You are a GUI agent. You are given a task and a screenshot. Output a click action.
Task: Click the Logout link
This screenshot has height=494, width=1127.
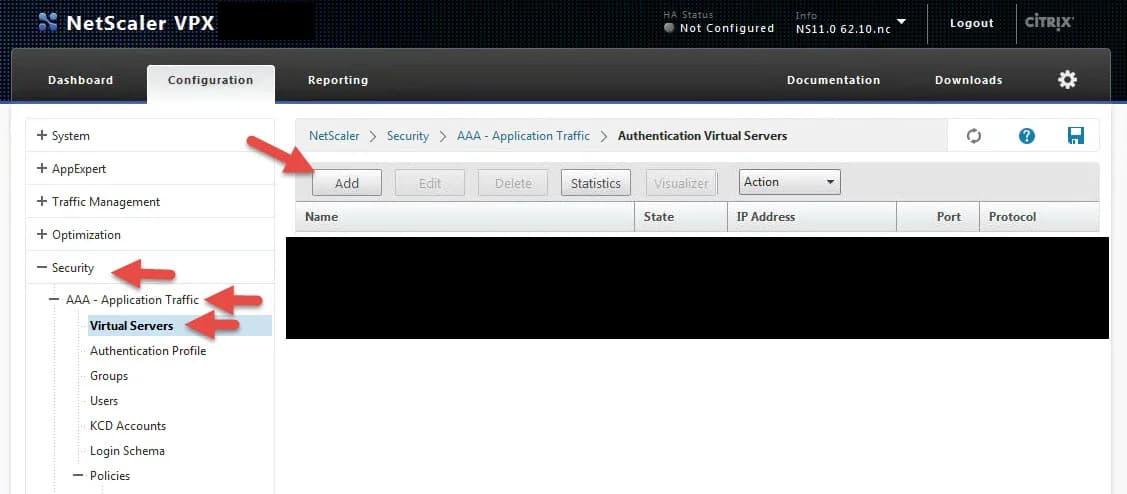coord(972,23)
